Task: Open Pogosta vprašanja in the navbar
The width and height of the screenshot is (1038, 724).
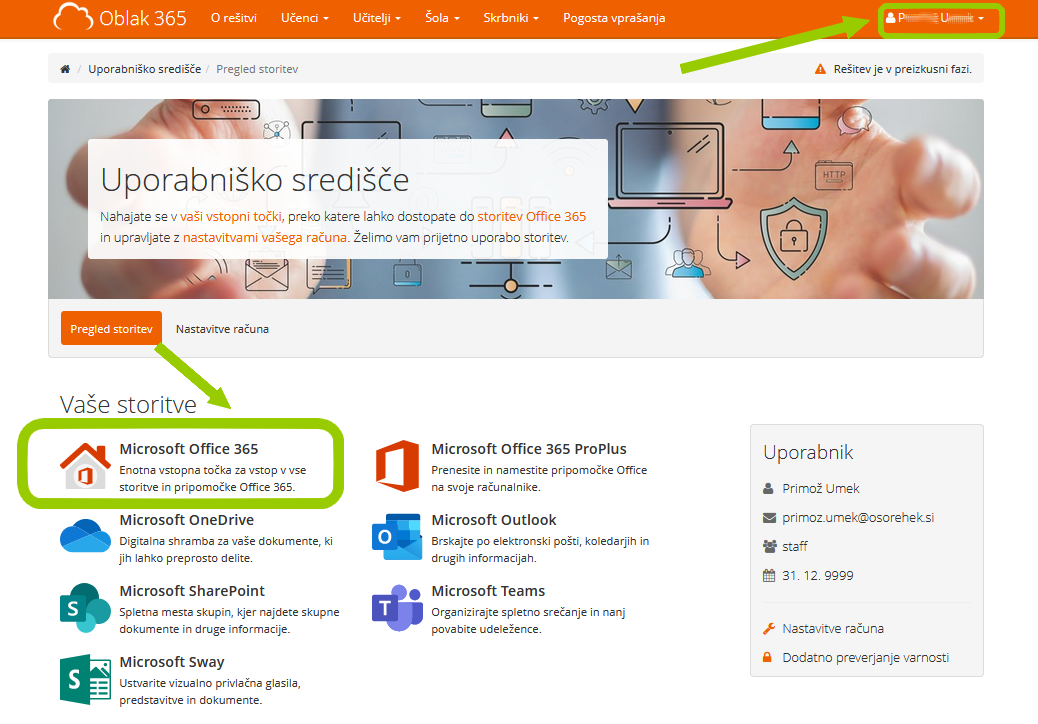Action: coord(614,18)
